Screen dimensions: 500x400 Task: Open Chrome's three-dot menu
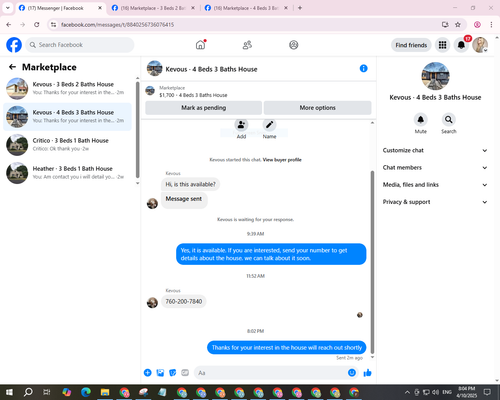[491, 25]
